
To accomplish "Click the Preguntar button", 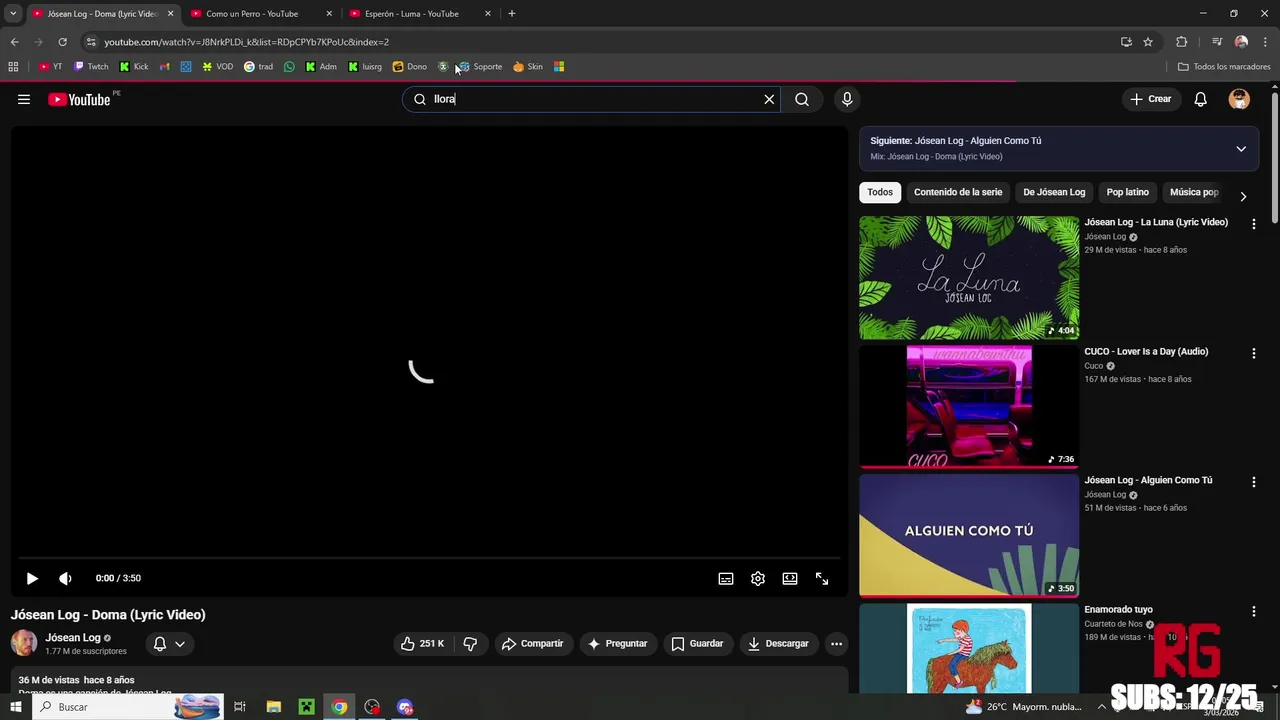I will [x=617, y=644].
